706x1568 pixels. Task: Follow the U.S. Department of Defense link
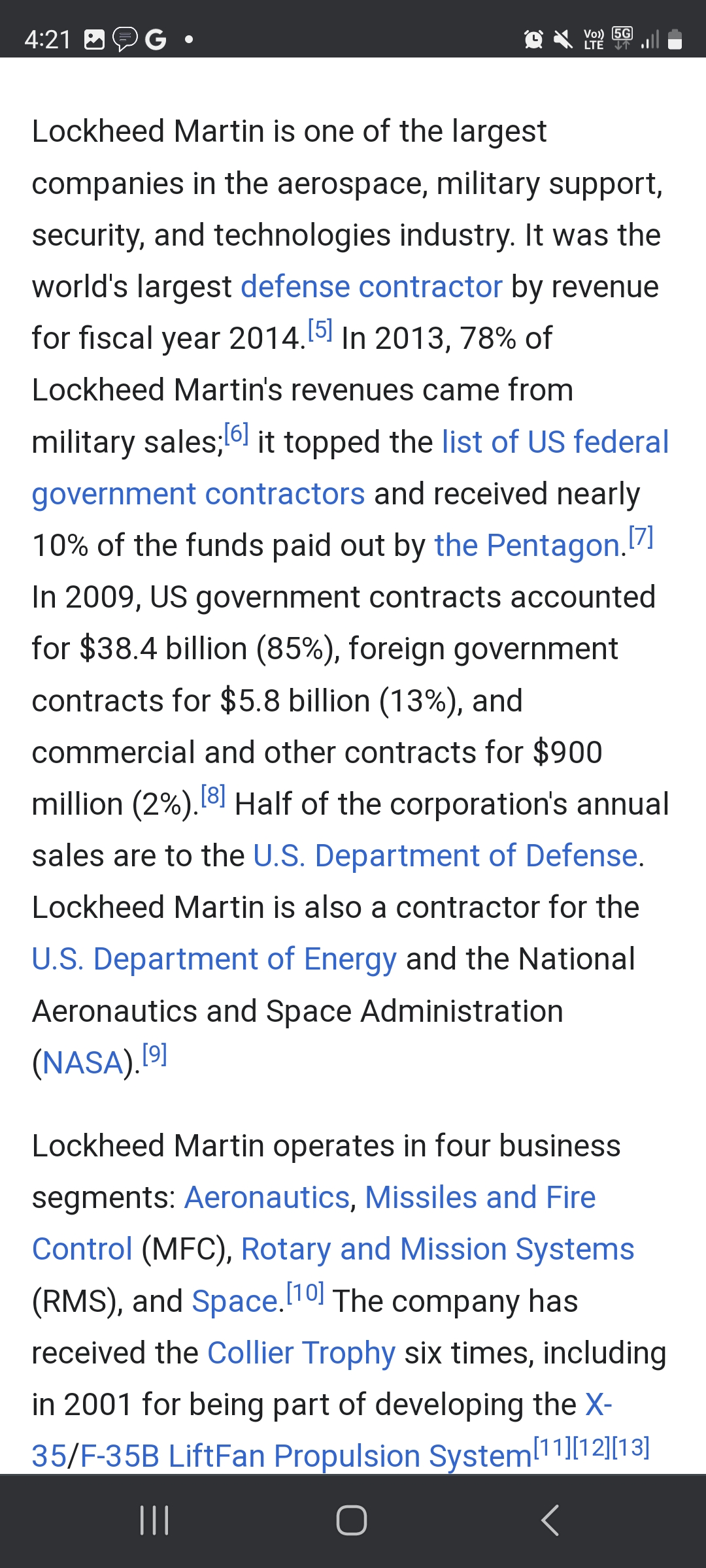pyautogui.click(x=445, y=855)
